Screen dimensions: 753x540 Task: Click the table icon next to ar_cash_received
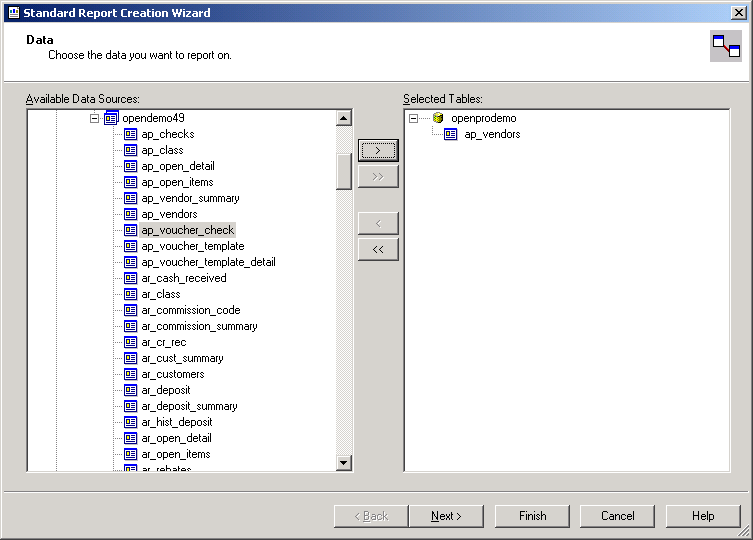tap(130, 278)
